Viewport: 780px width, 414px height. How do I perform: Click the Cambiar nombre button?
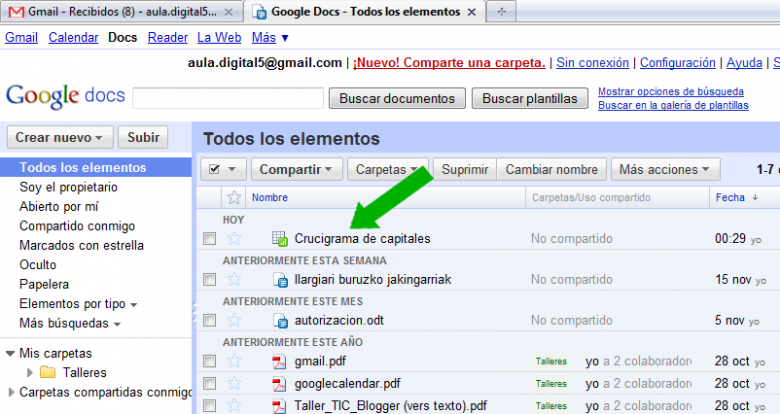[552, 169]
